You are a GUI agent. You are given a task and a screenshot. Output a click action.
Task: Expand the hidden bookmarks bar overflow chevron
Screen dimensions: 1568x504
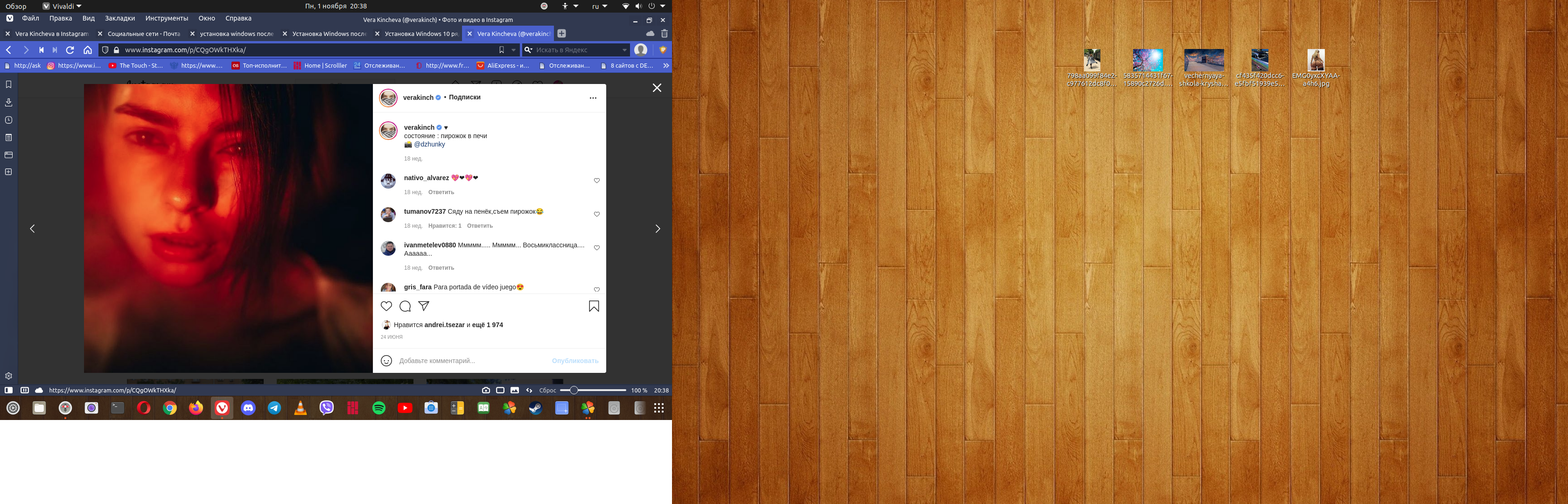(x=666, y=65)
